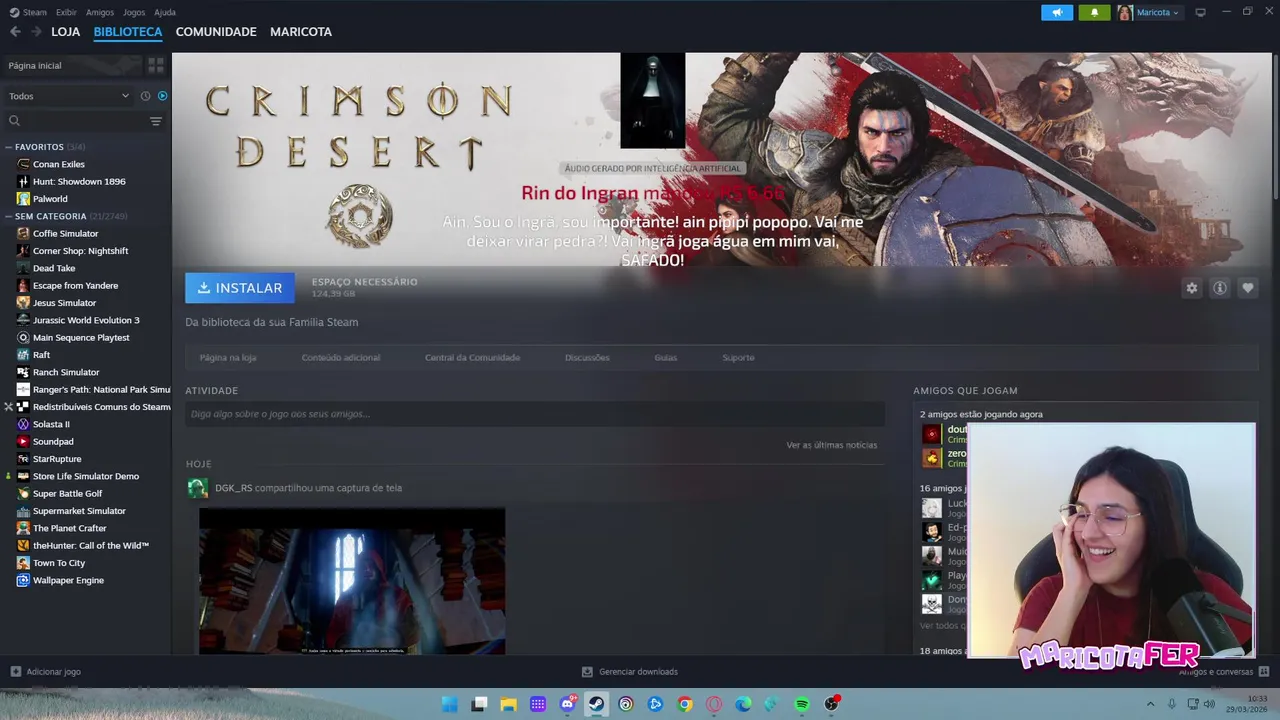
Task: Click the library search field
Action: click(78, 121)
